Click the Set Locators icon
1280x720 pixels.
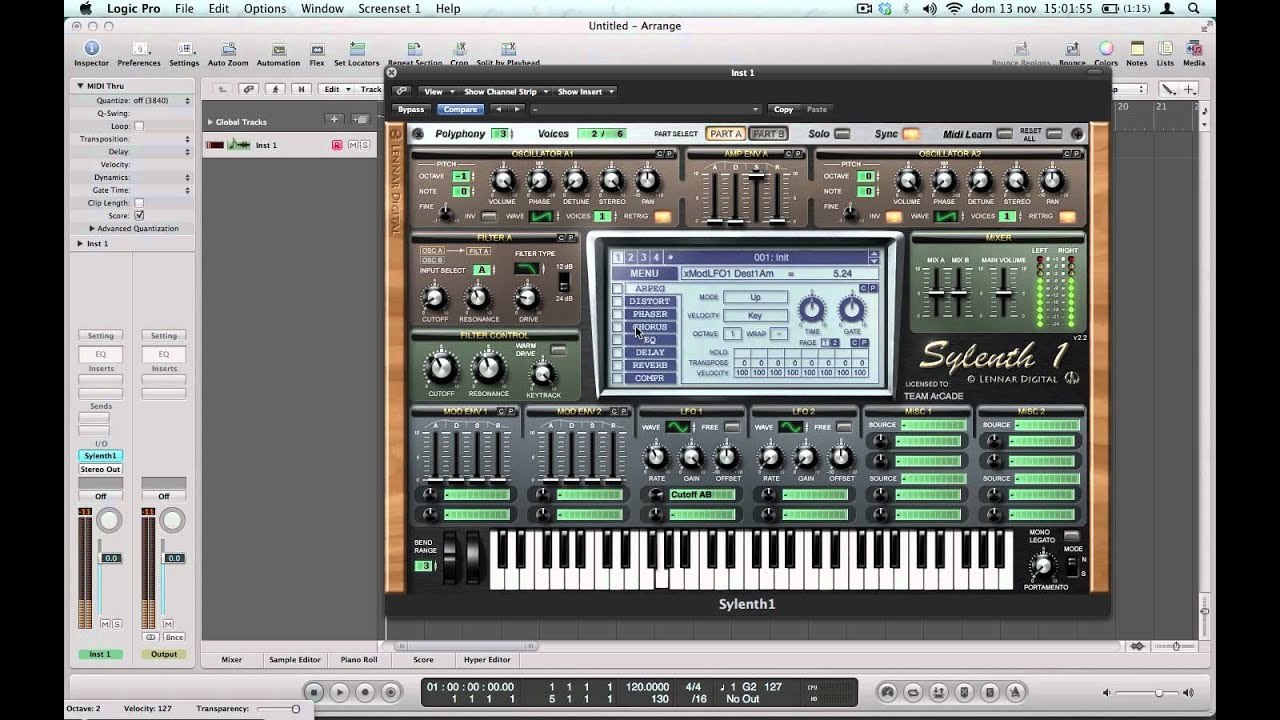click(357, 49)
